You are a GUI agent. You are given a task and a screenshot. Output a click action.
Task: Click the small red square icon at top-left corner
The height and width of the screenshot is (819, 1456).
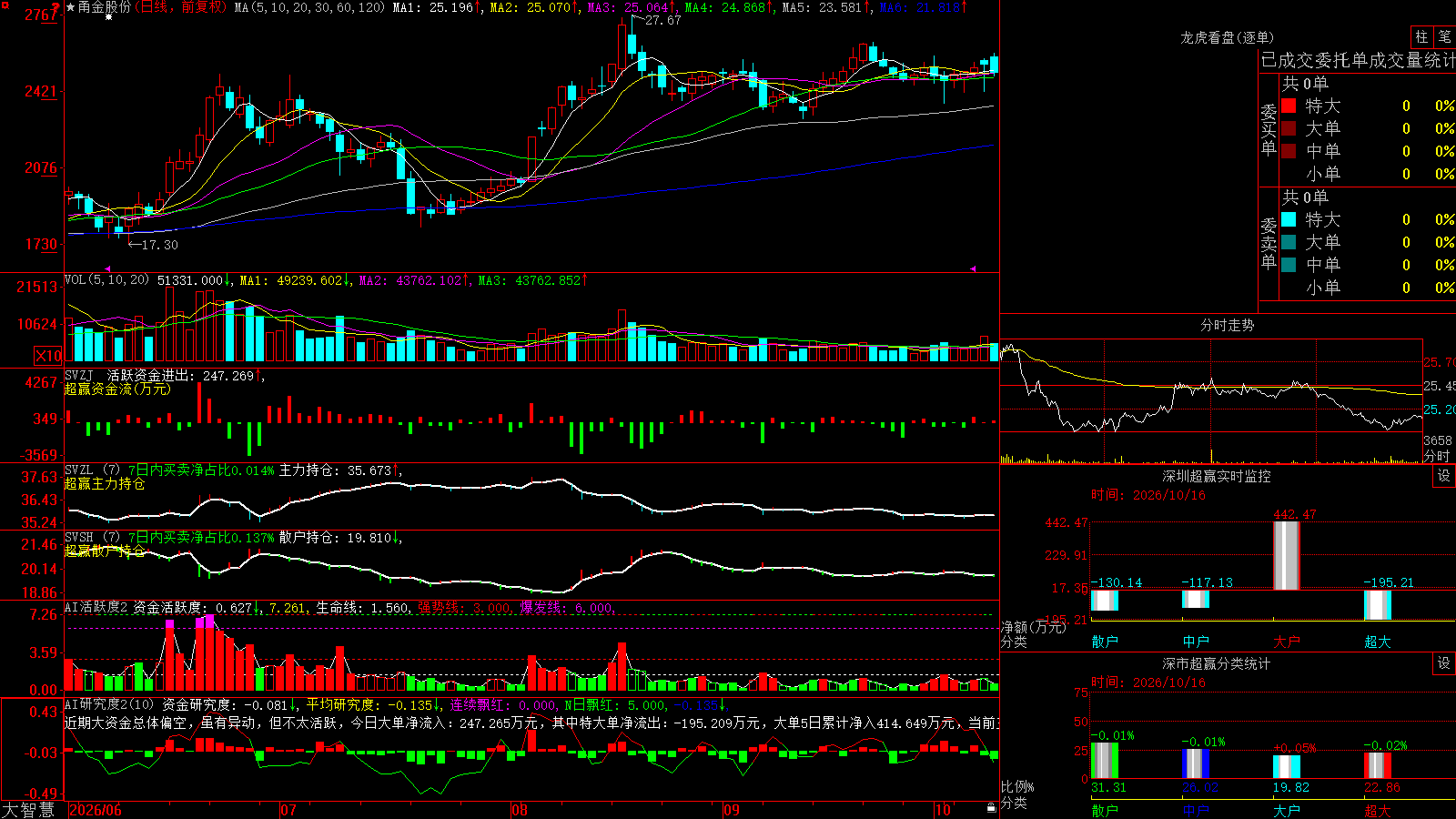5,5
